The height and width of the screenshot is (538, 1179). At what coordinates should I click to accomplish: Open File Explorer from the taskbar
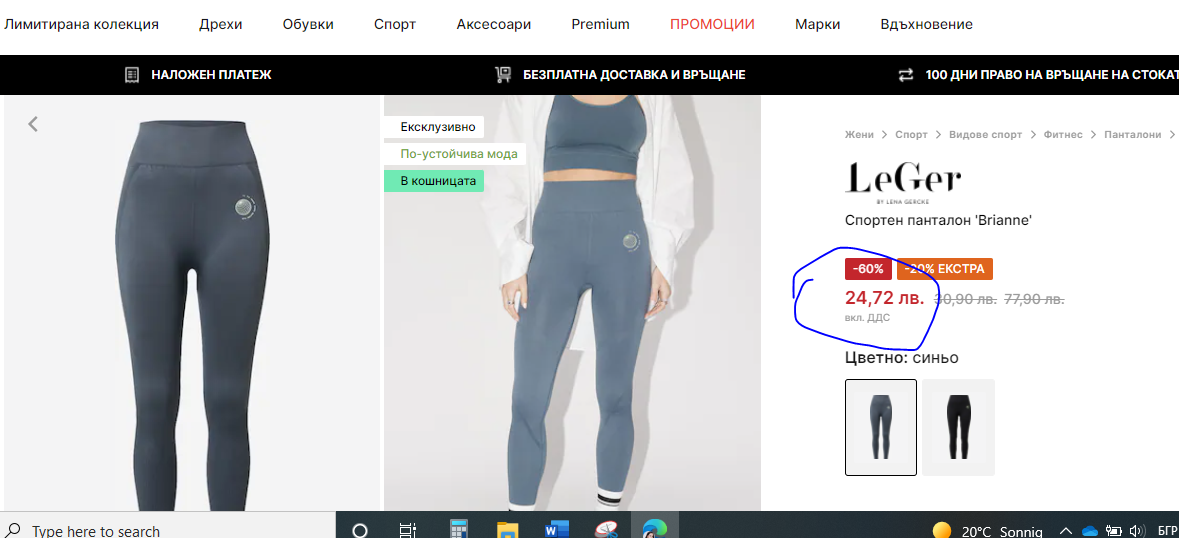507,530
